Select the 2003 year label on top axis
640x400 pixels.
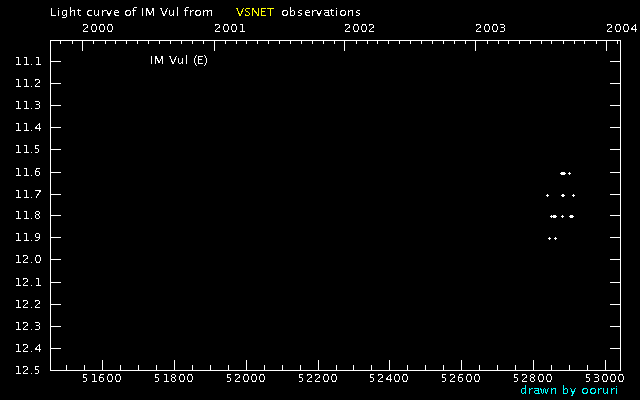pos(491,28)
